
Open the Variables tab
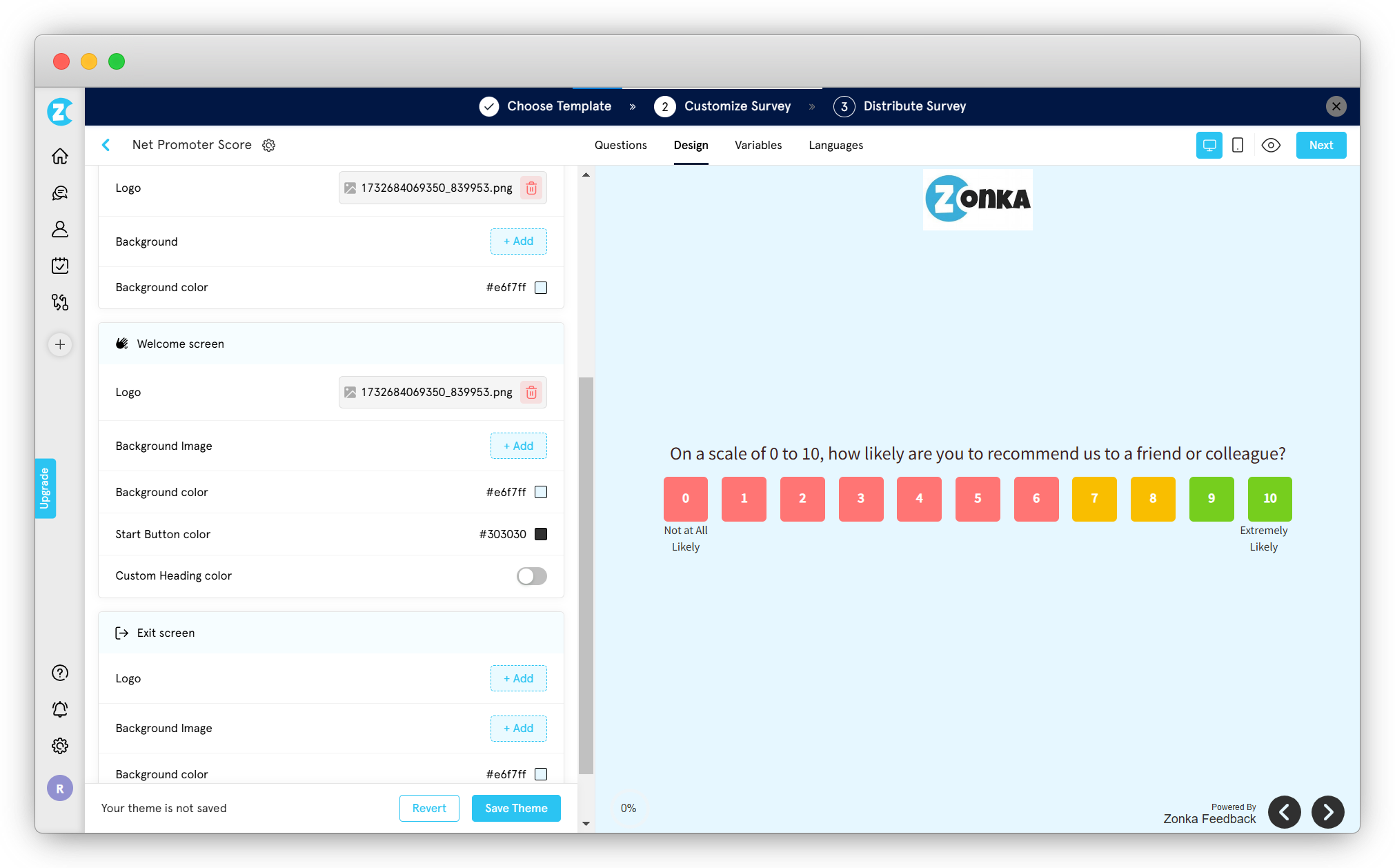758,145
